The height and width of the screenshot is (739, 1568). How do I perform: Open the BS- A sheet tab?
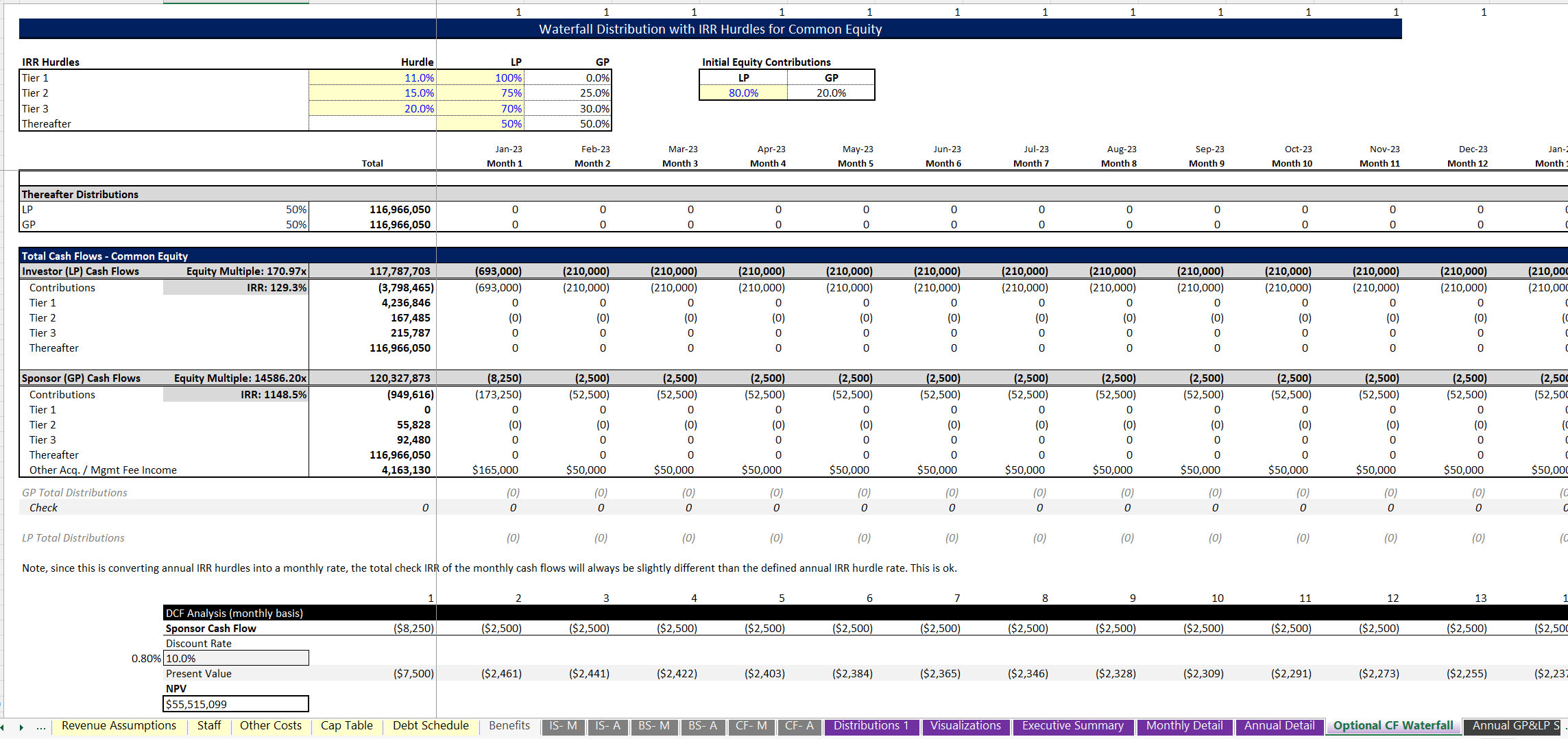[x=701, y=727]
